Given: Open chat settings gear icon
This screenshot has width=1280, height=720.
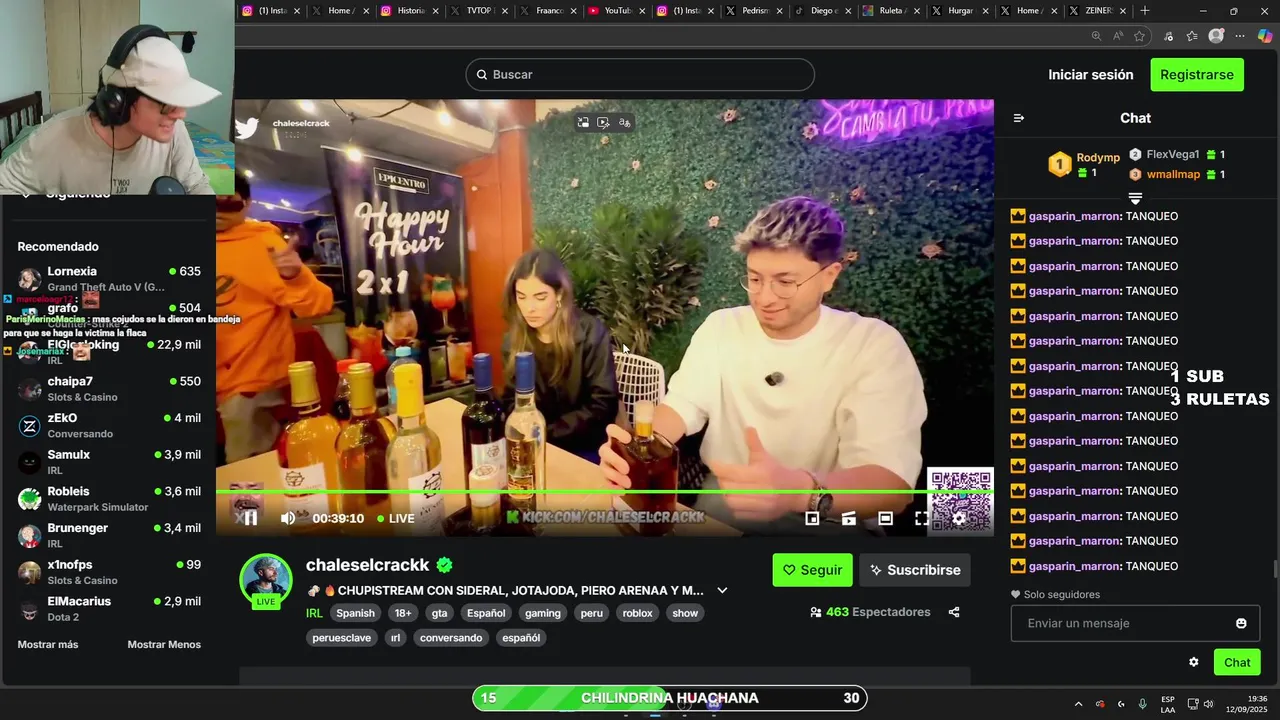Looking at the screenshot, I should coord(1193,662).
